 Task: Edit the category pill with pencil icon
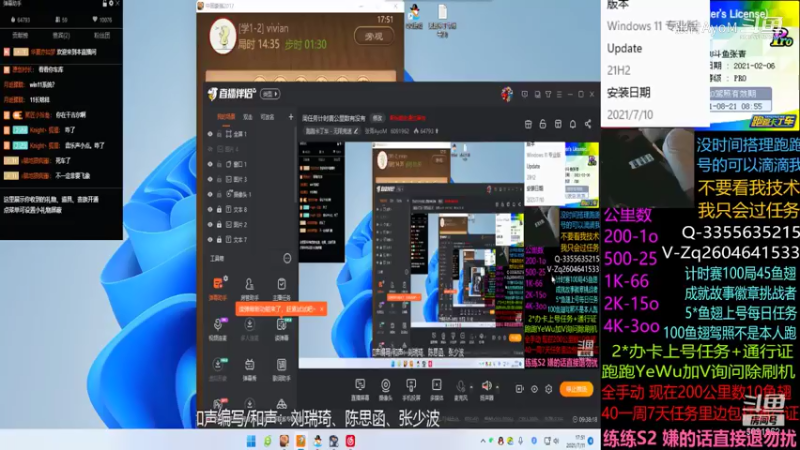click(332, 131)
